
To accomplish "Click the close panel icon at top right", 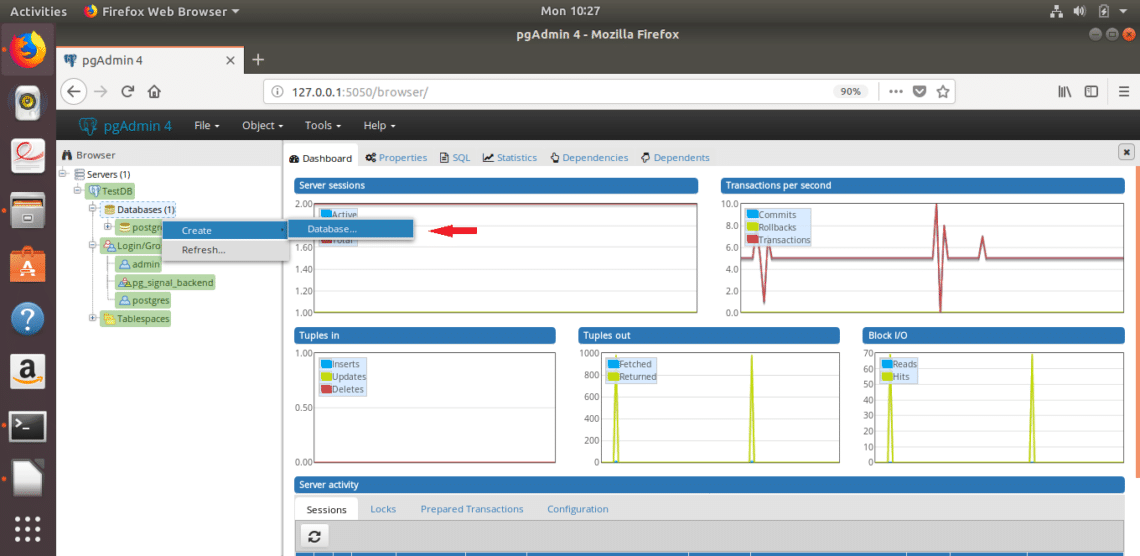I will [x=1126, y=152].
